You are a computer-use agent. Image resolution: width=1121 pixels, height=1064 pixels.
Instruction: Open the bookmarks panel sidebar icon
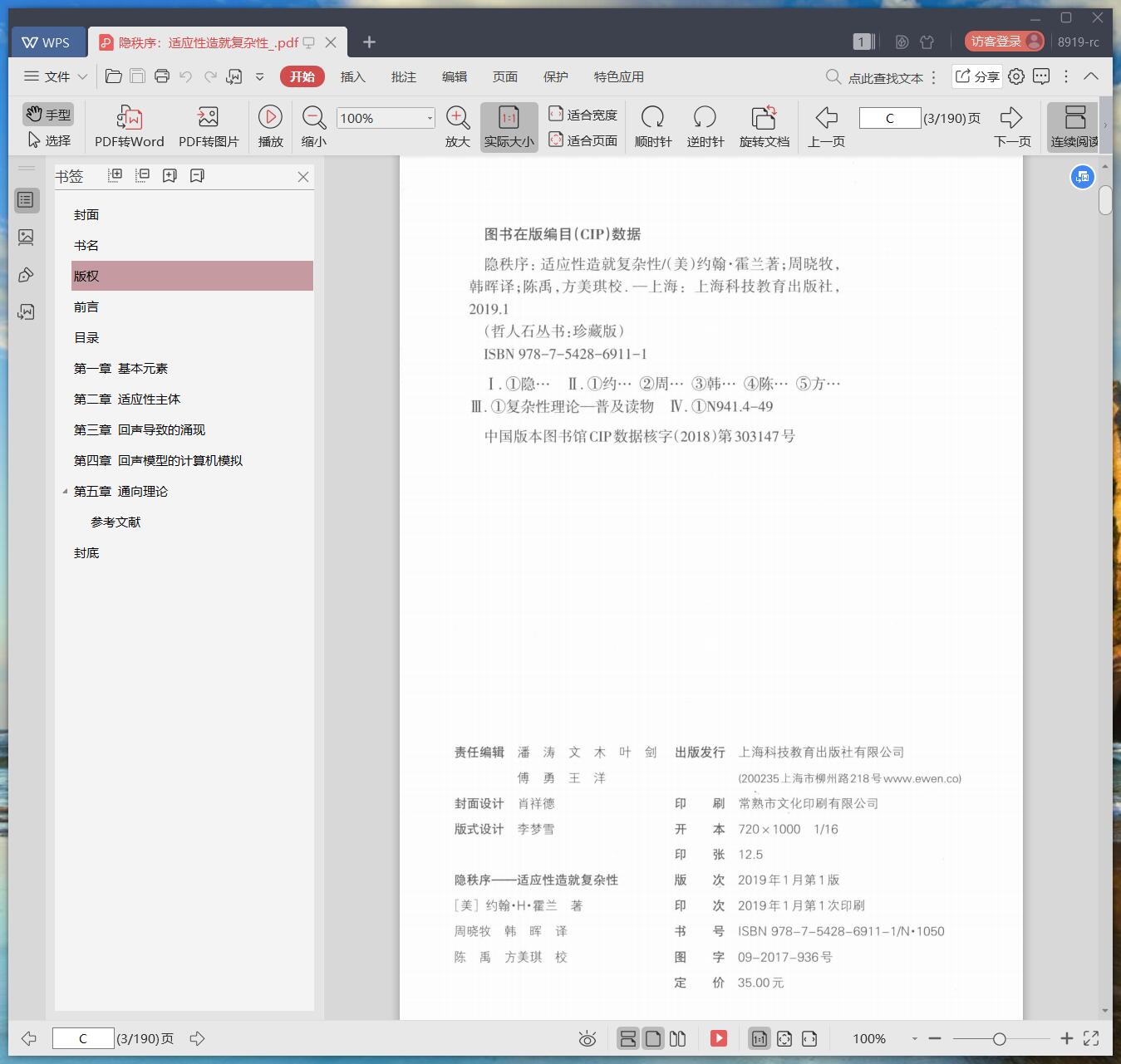click(26, 200)
